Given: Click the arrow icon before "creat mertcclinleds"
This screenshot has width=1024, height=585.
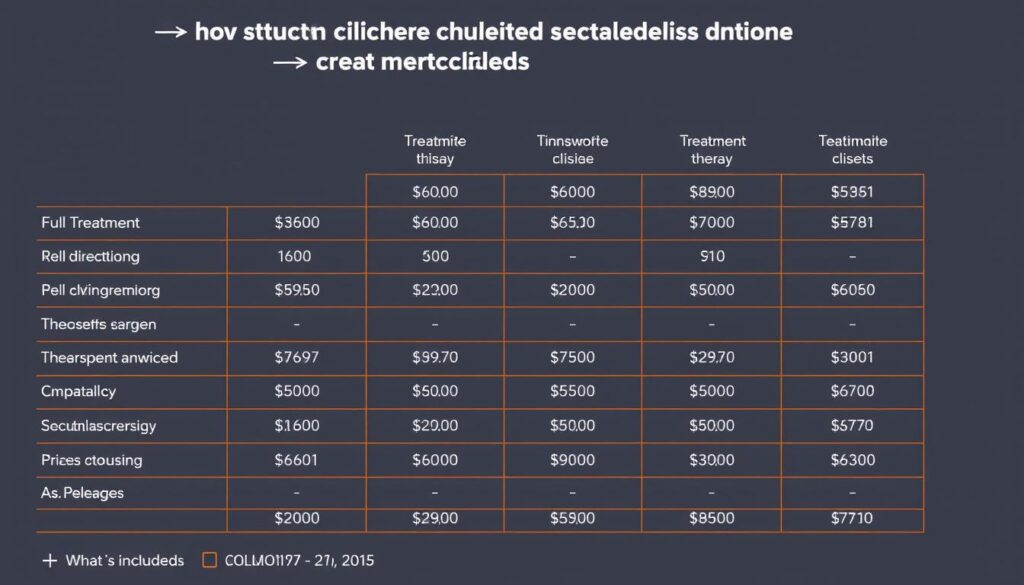Looking at the screenshot, I should coord(289,62).
